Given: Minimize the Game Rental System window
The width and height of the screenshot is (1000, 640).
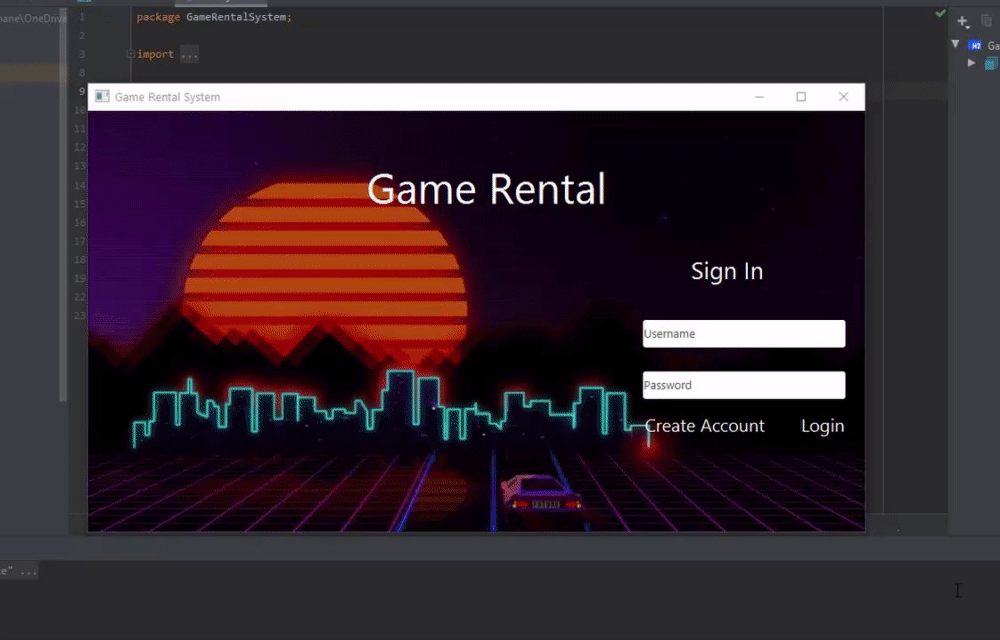Looking at the screenshot, I should (759, 97).
